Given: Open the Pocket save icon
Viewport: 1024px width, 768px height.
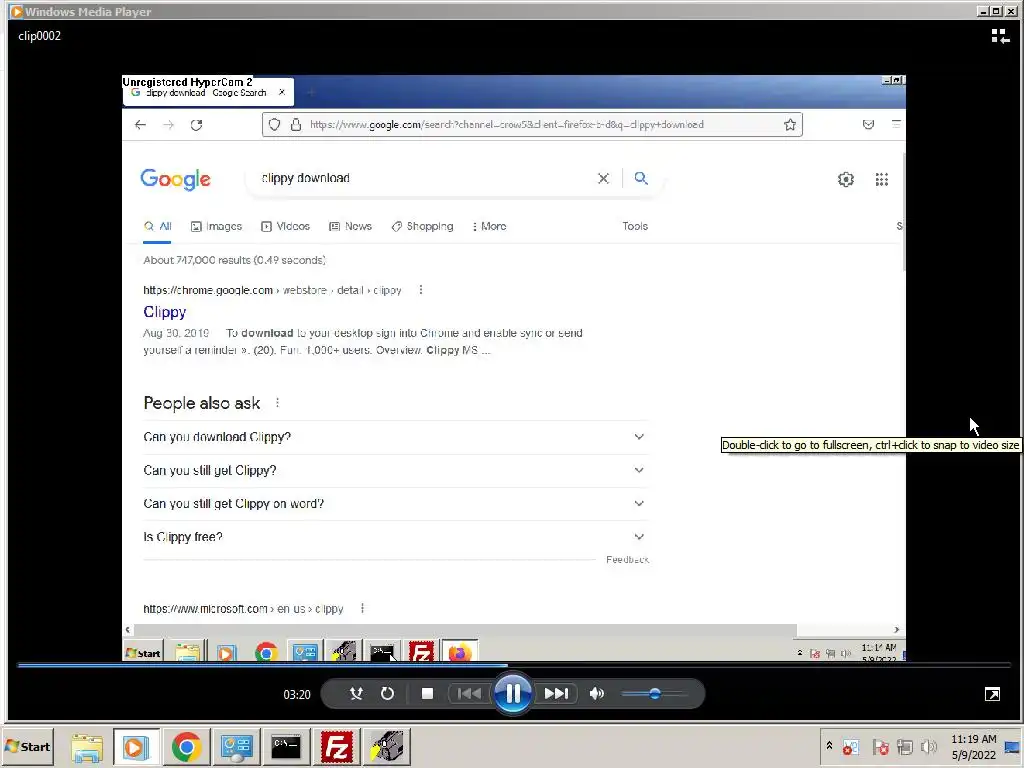Looking at the screenshot, I should 869,125.
